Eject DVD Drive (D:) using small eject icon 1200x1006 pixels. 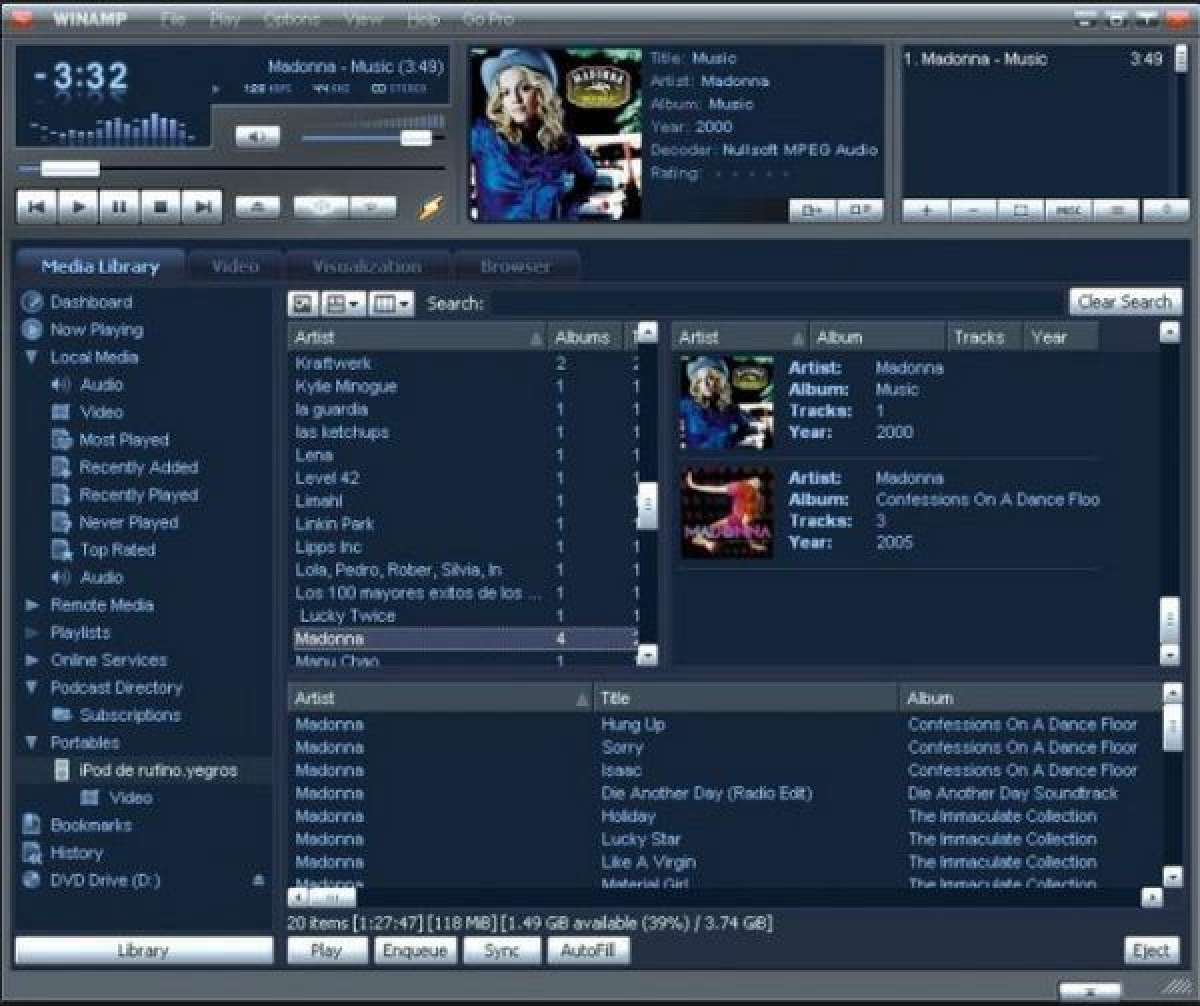(259, 880)
